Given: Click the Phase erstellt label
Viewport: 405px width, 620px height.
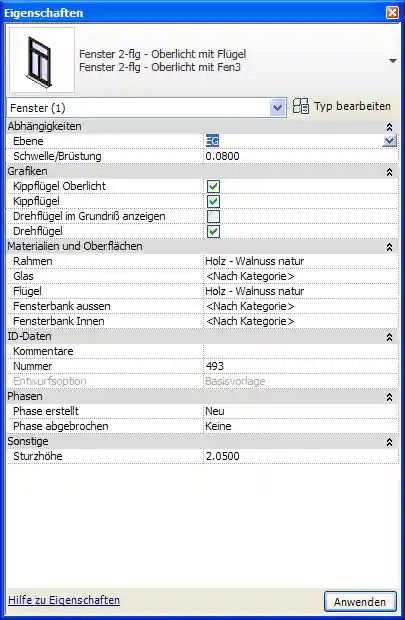Looking at the screenshot, I should click(x=46, y=411).
